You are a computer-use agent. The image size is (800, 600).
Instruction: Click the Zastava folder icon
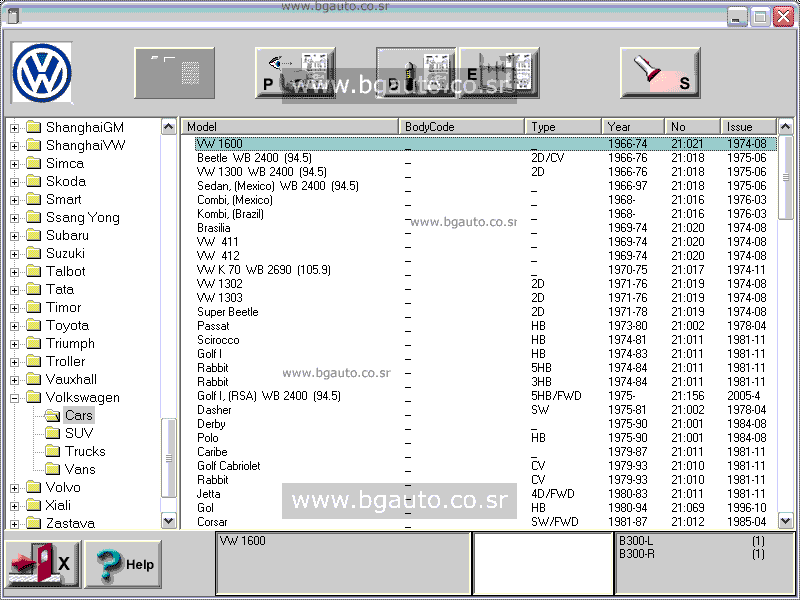34,523
